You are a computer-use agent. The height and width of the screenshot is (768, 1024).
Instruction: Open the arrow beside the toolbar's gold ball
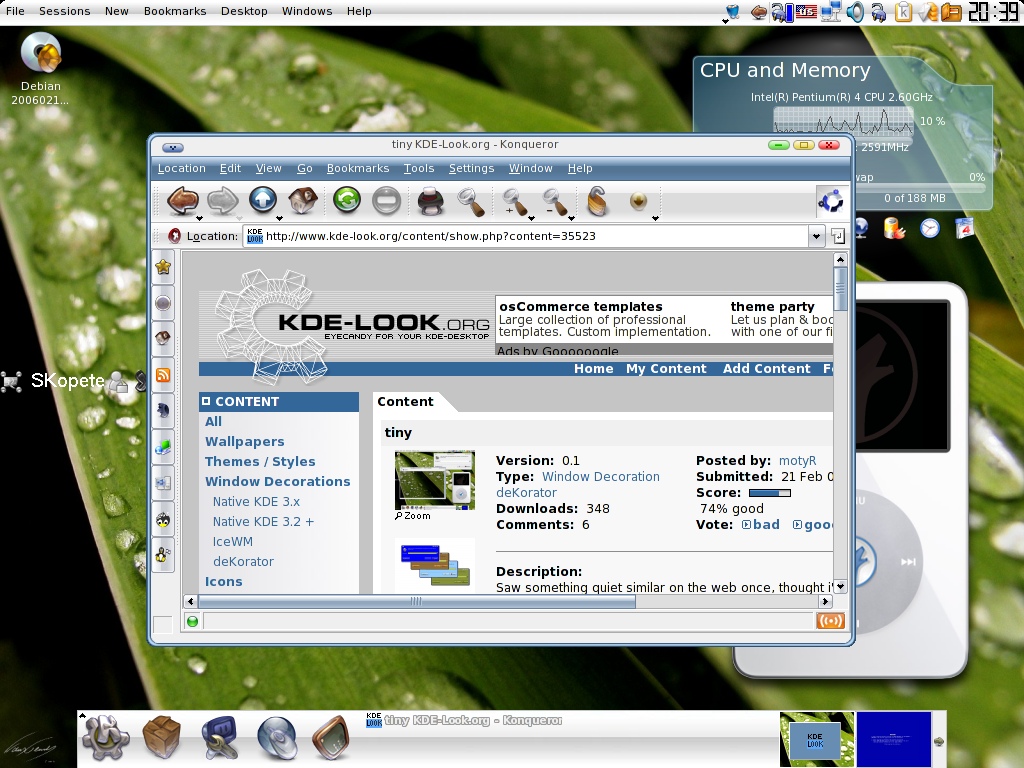click(x=655, y=218)
